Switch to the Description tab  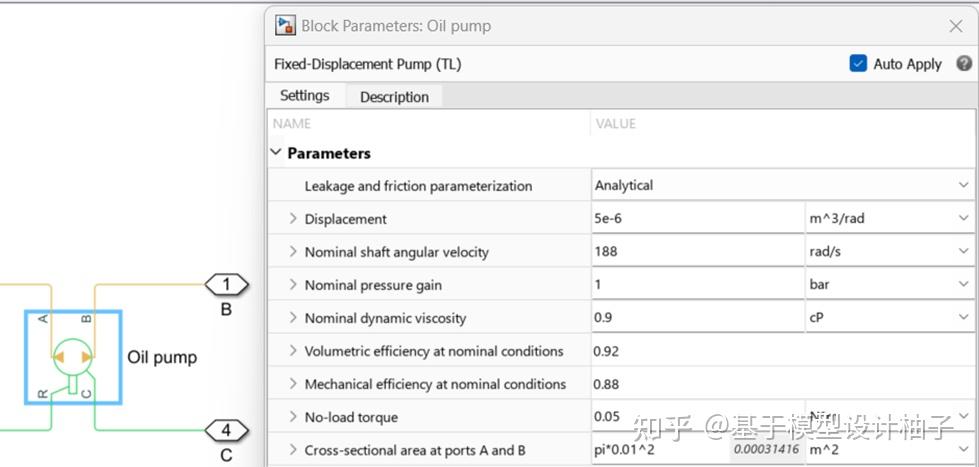click(394, 97)
